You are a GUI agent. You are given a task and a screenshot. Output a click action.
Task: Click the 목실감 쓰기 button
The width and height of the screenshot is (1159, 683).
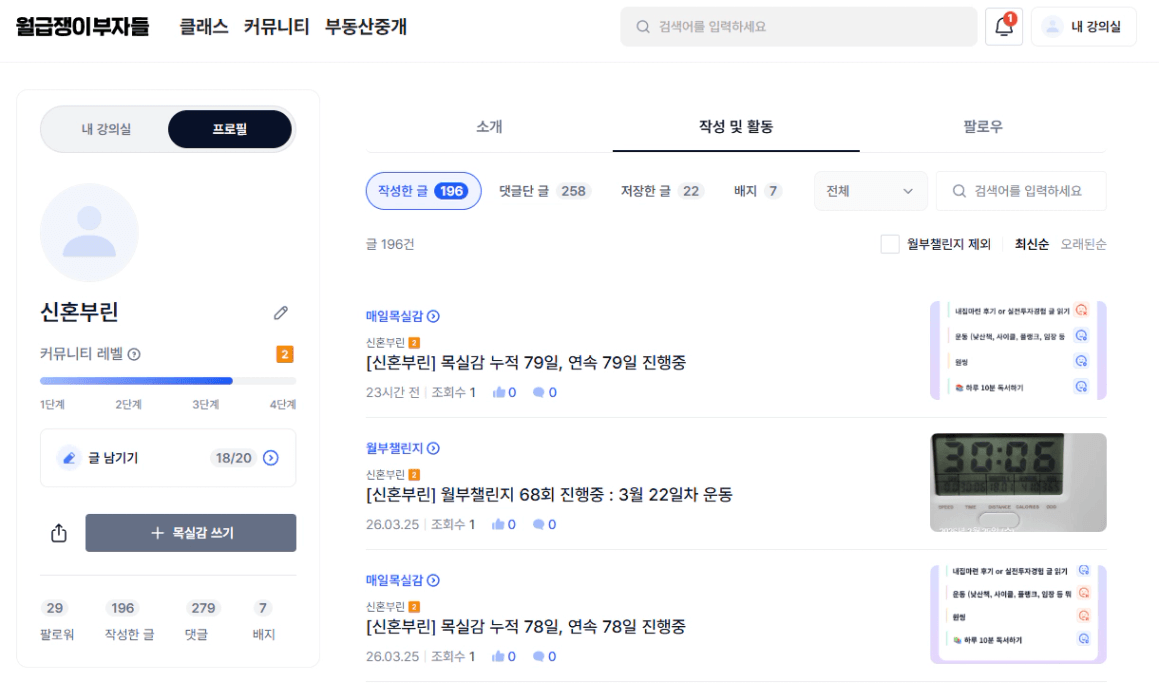(x=191, y=533)
